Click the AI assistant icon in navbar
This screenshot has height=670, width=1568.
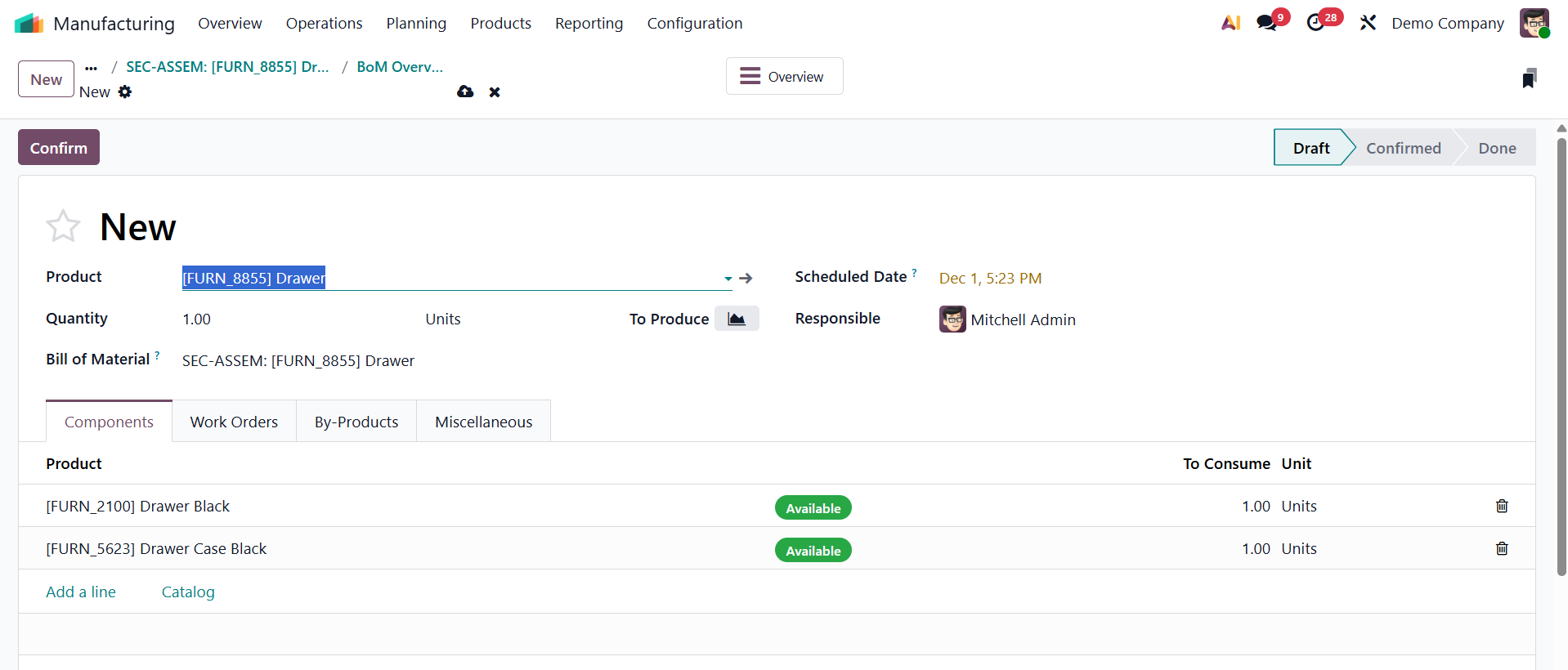(1230, 23)
